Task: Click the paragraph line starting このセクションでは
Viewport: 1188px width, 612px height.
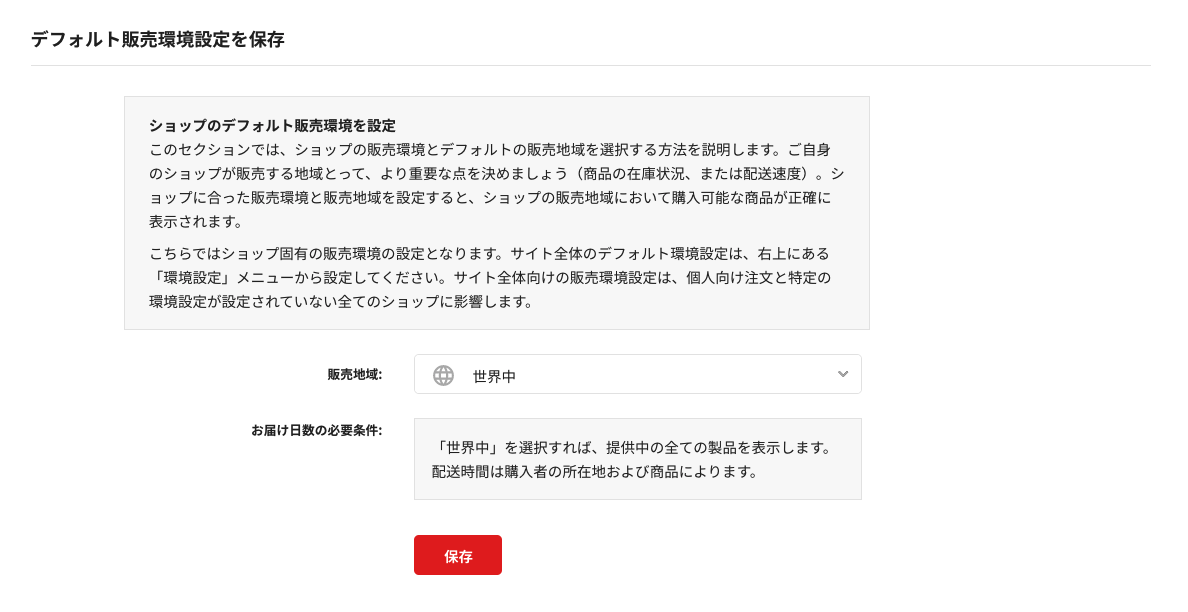Action: point(489,149)
